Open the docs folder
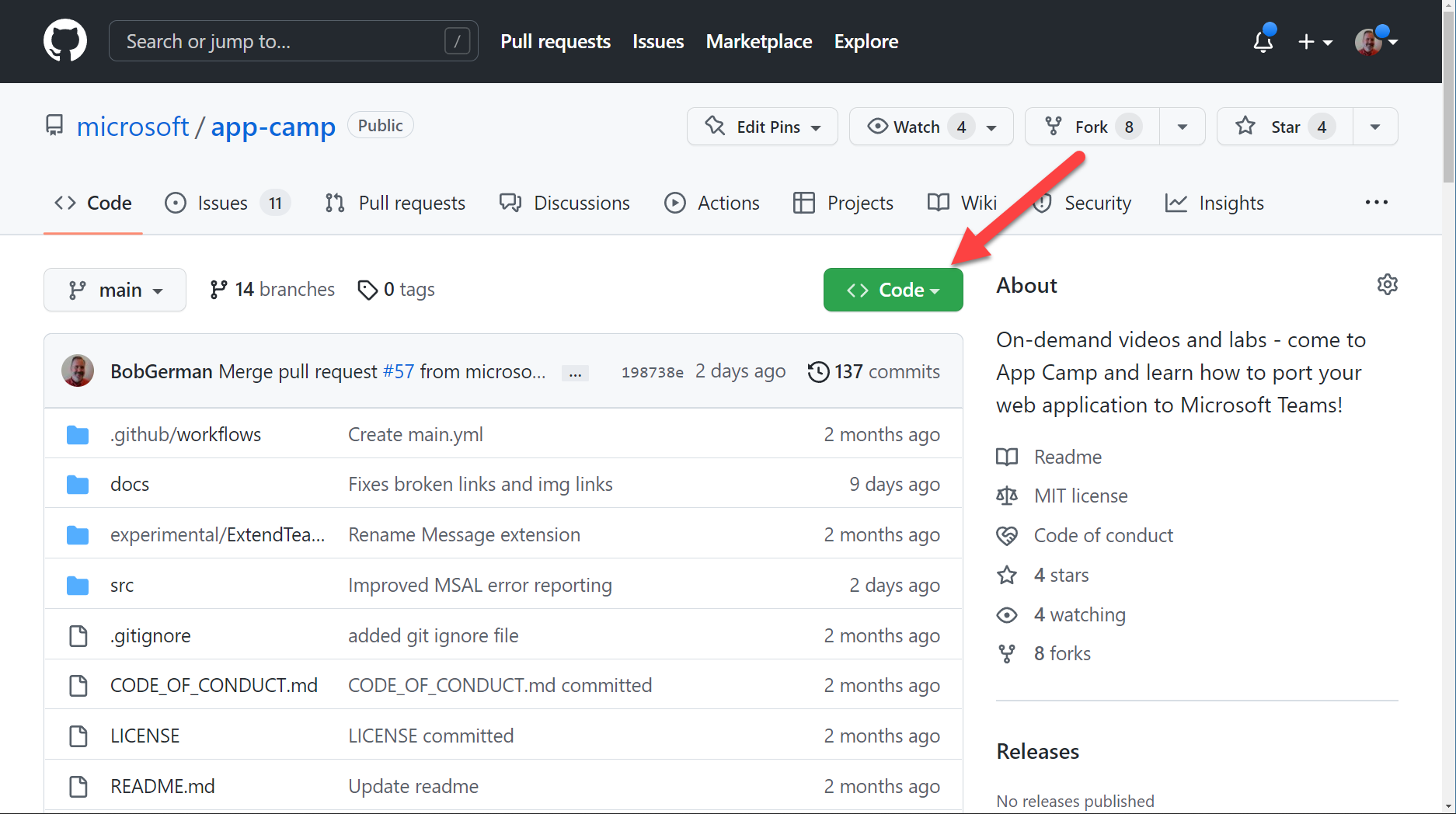This screenshot has width=1456, height=814. click(130, 484)
